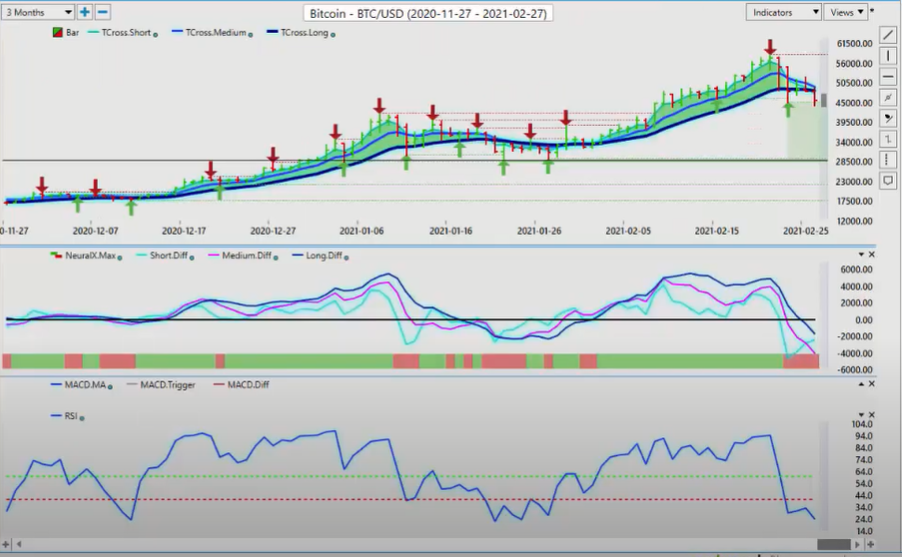Click the Short.Diff legend entry
This screenshot has height=557, width=902.
coord(169,255)
